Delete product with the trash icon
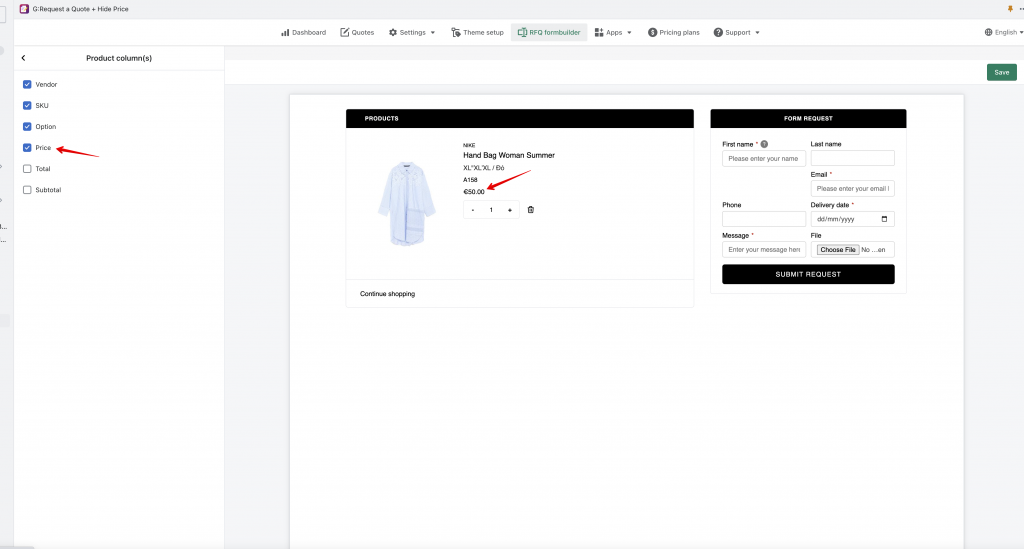The width and height of the screenshot is (1024, 549). click(530, 210)
